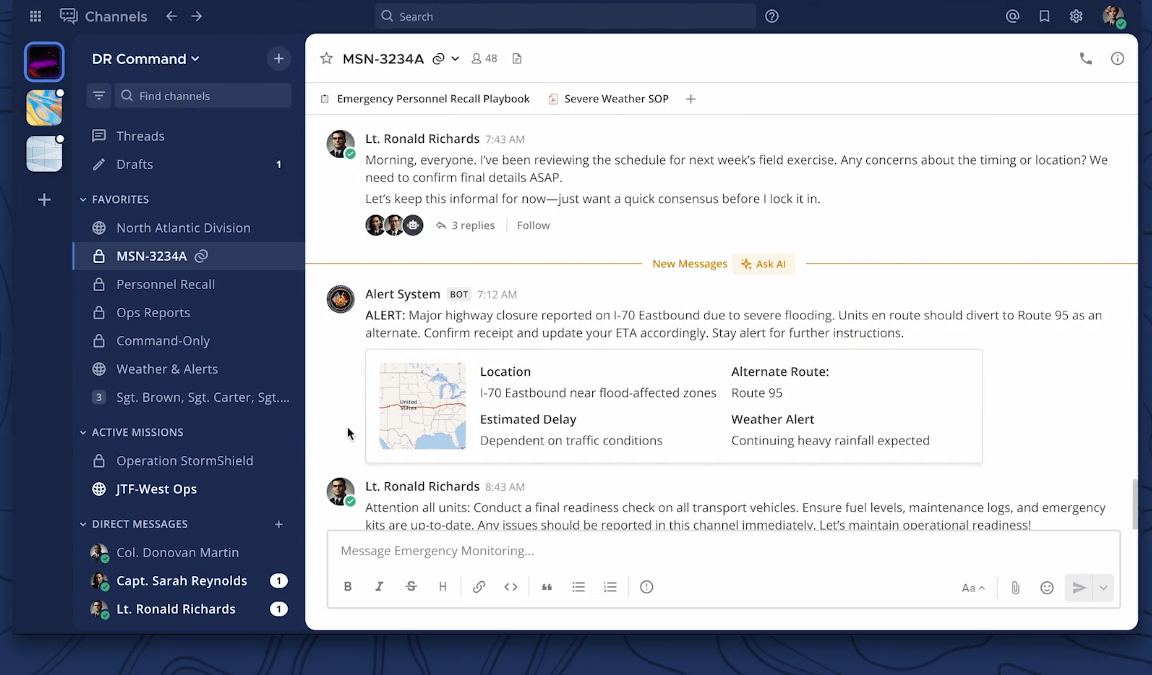Screen dimensions: 1152x675
Task: Open the emoji picker in the composer
Action: coord(1047,587)
